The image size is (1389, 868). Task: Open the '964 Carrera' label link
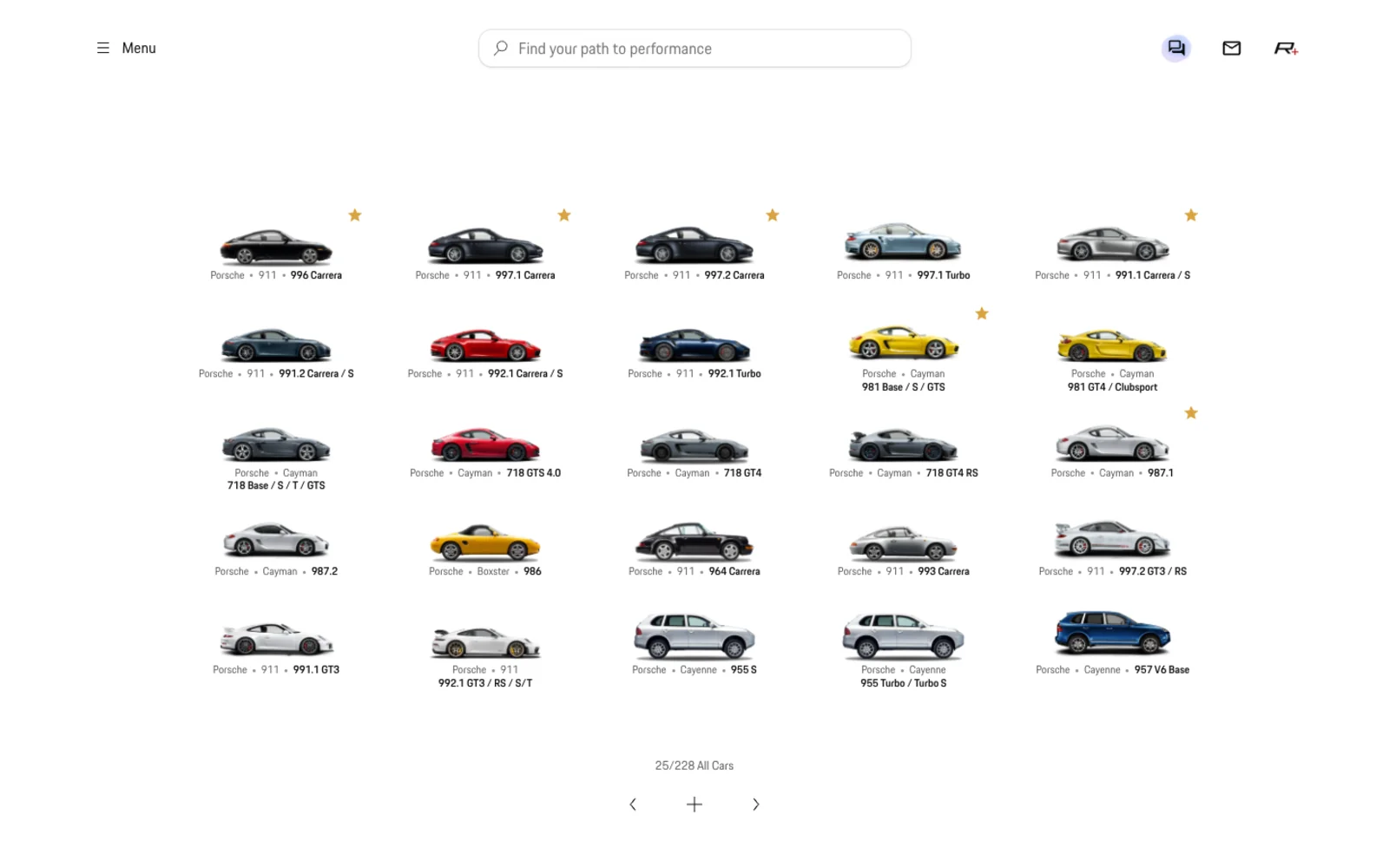734,572
